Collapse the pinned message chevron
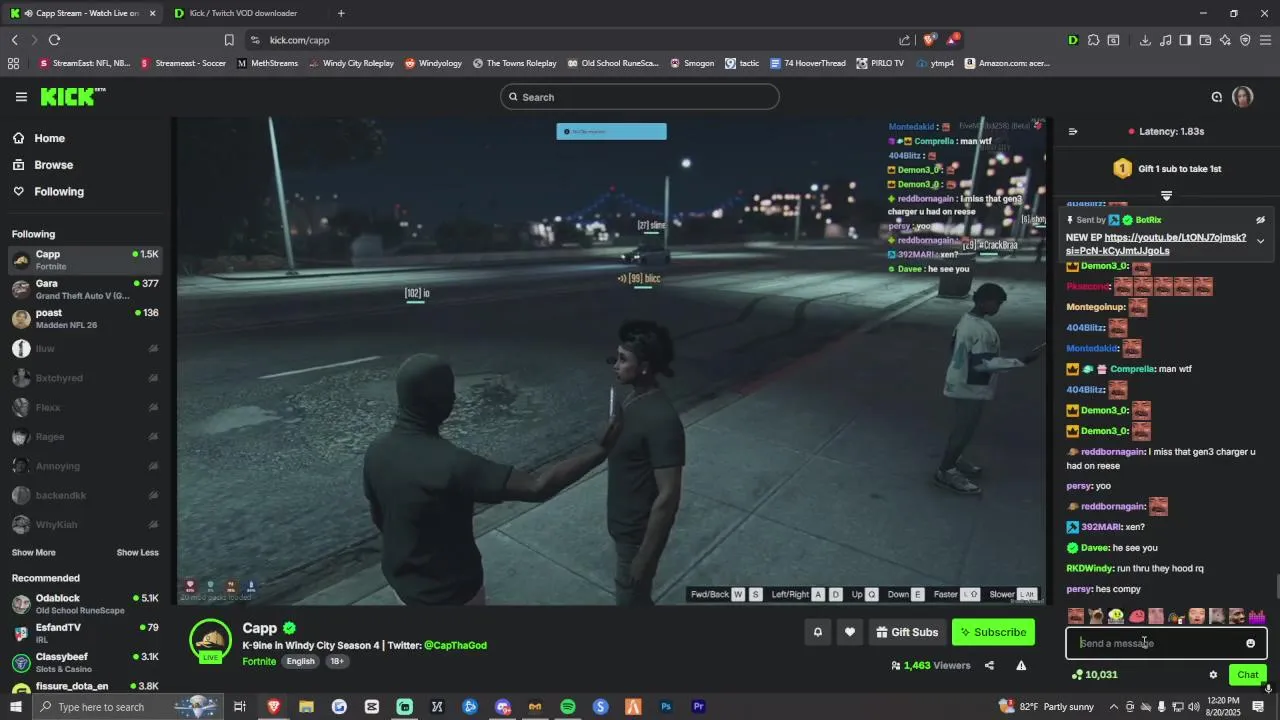 click(1260, 241)
